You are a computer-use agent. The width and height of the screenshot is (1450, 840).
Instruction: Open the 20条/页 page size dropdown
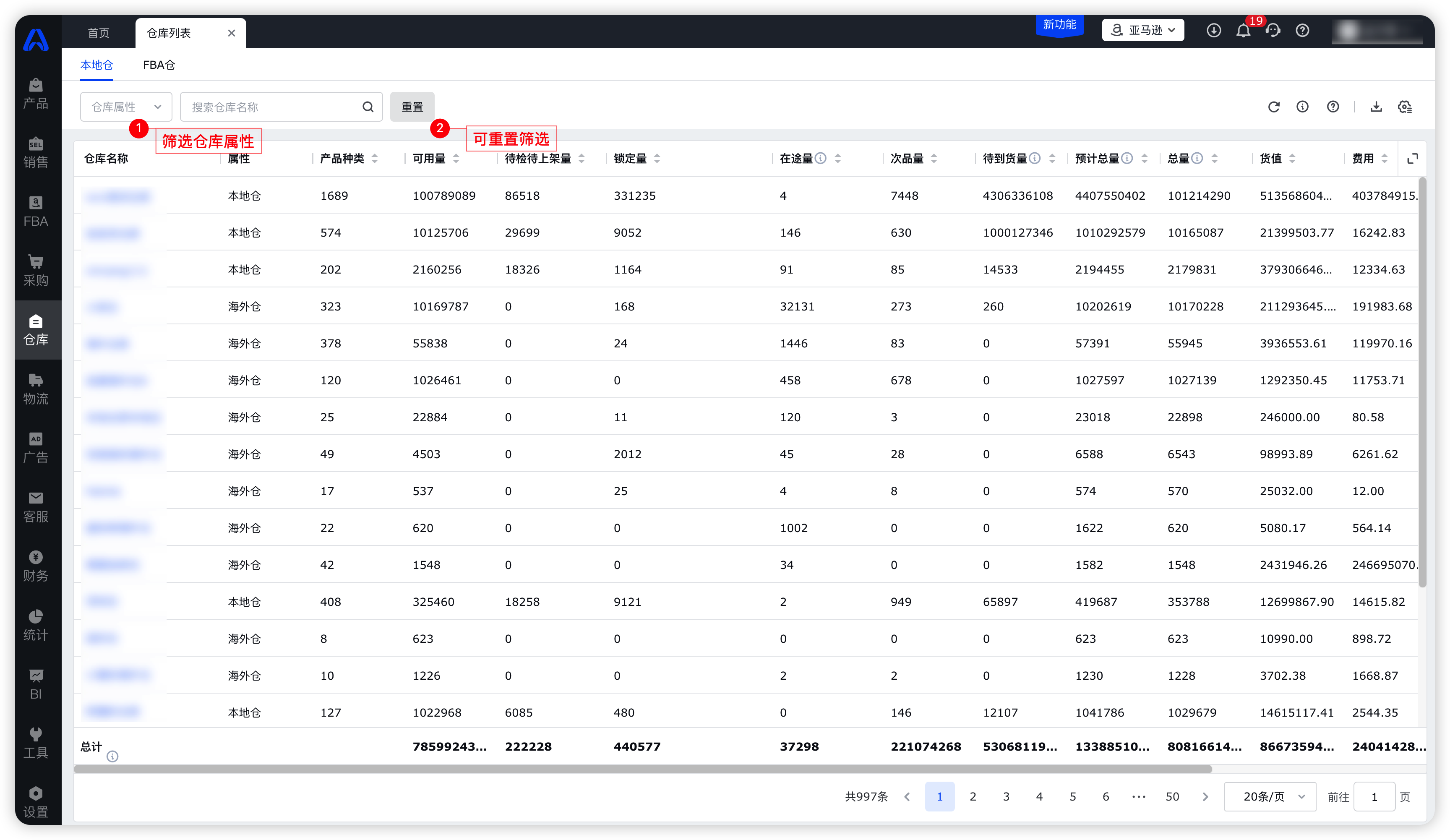point(1270,796)
